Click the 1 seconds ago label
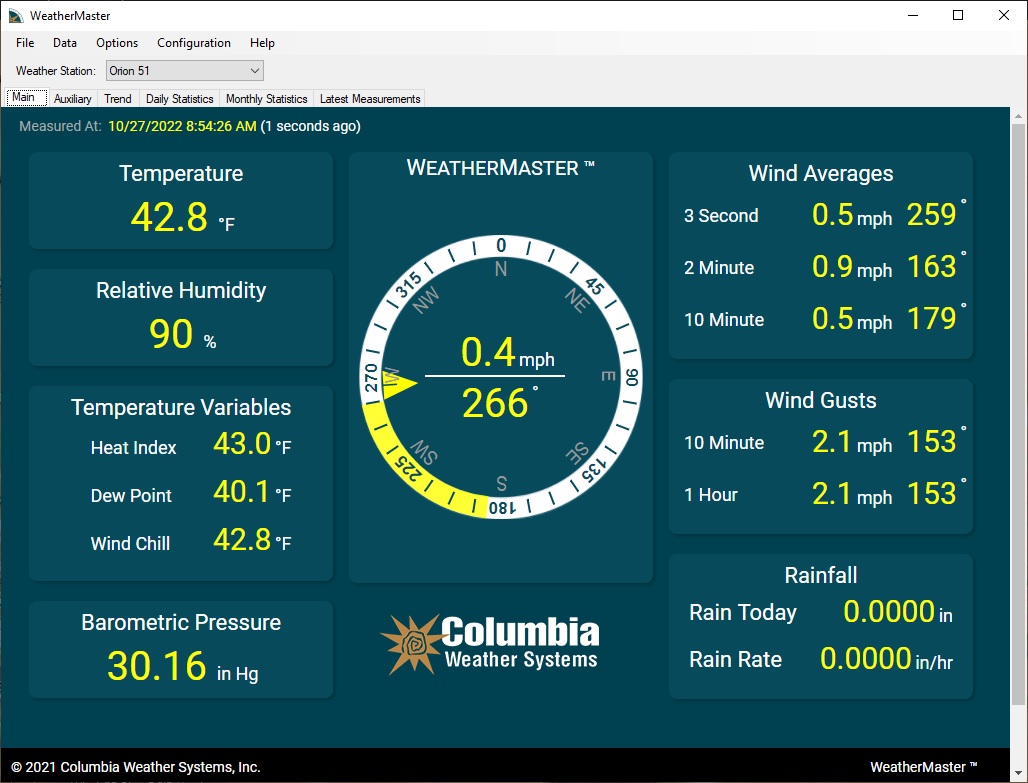This screenshot has width=1028, height=783. pyautogui.click(x=311, y=126)
